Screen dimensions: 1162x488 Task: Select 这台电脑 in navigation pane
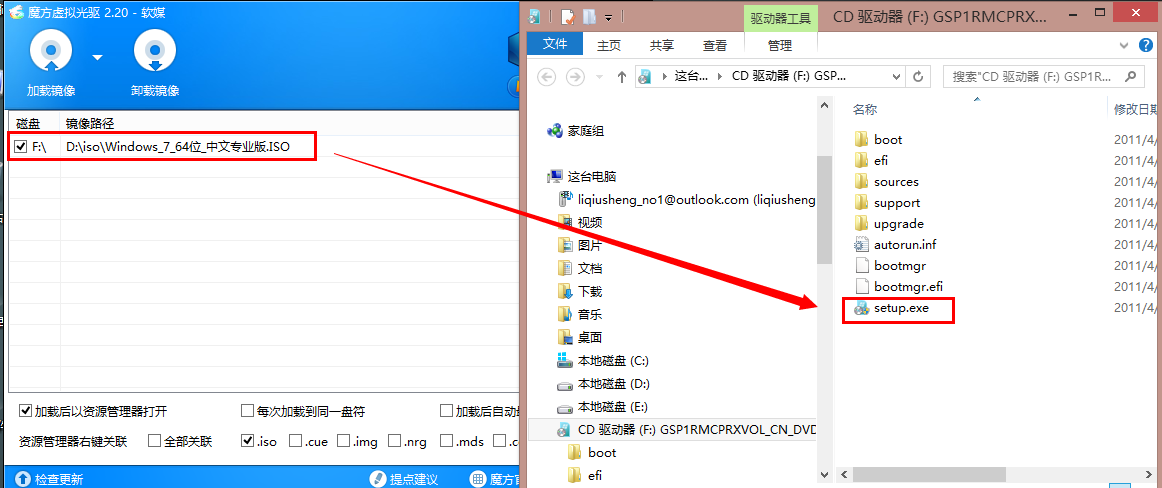(x=582, y=177)
